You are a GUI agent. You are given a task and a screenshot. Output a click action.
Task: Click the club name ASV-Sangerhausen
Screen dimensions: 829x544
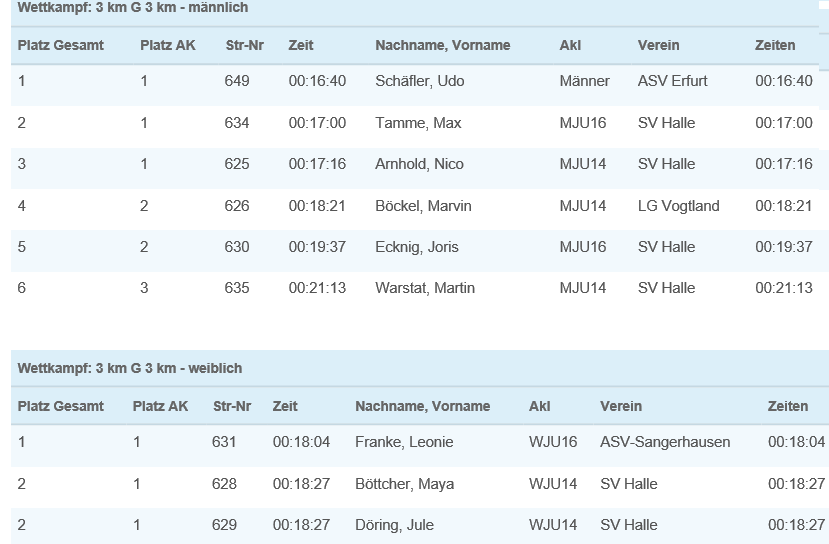pyautogui.click(x=665, y=442)
